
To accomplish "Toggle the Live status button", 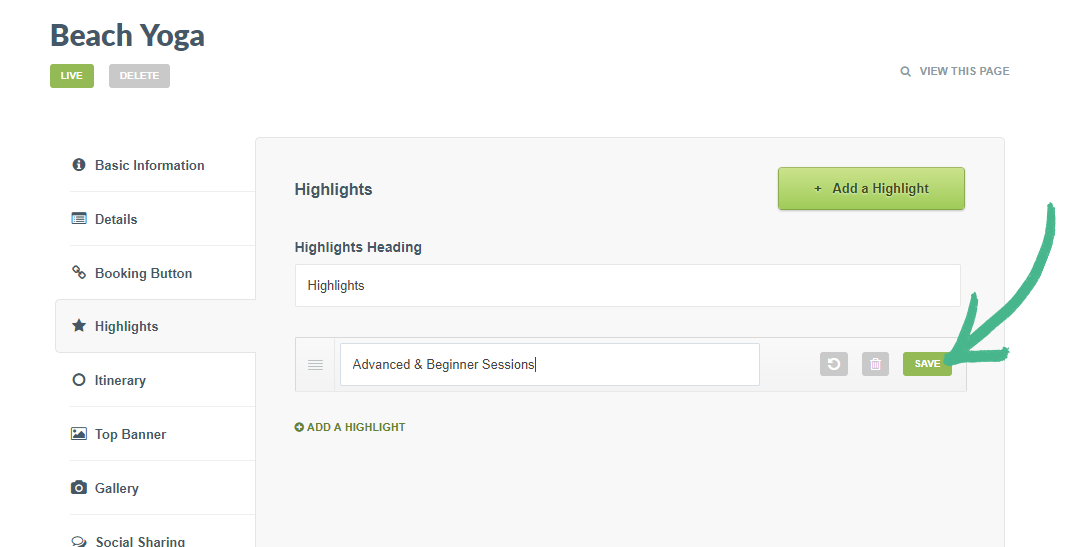I will [72, 76].
